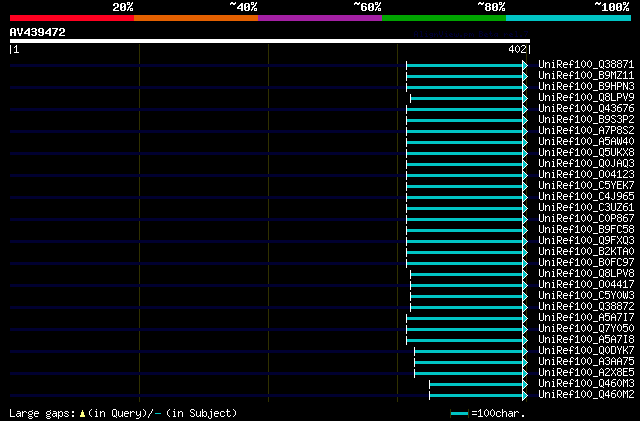Select hit label UniRef100_Q7Y050
The height and width of the screenshot is (421, 640).
coord(586,329)
